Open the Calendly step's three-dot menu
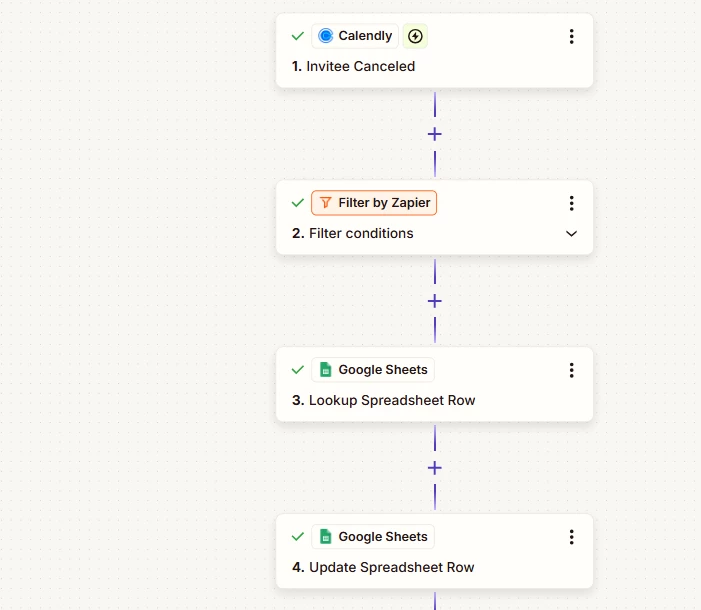 tap(571, 36)
